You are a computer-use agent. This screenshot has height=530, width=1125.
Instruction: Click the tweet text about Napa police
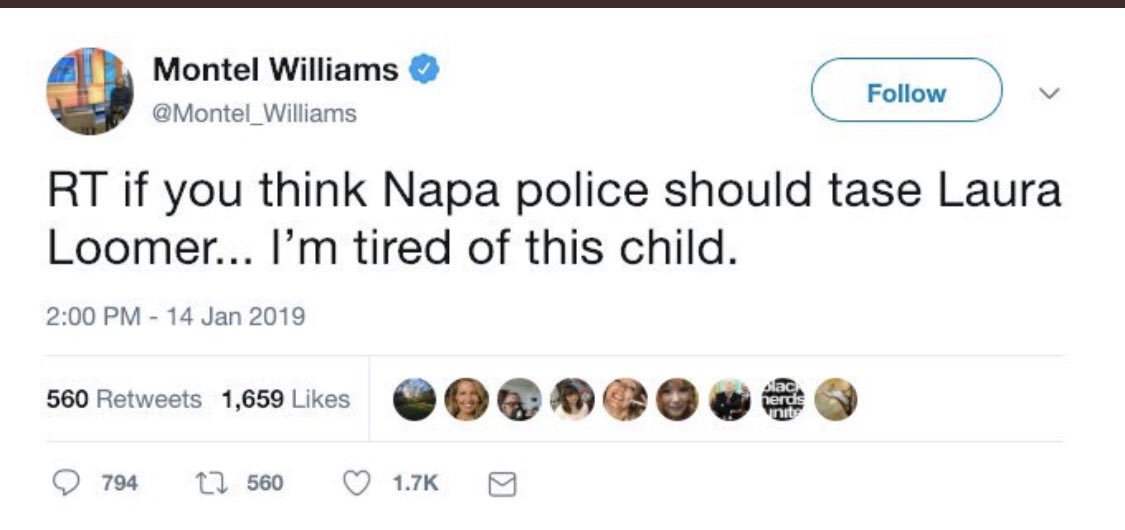pyautogui.click(x=553, y=217)
